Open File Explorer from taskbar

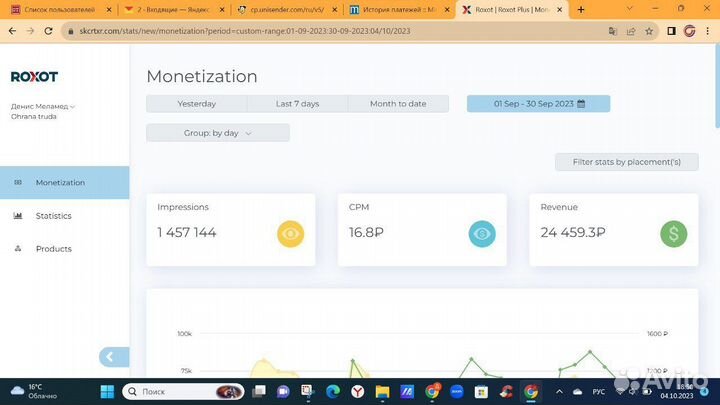(382, 392)
